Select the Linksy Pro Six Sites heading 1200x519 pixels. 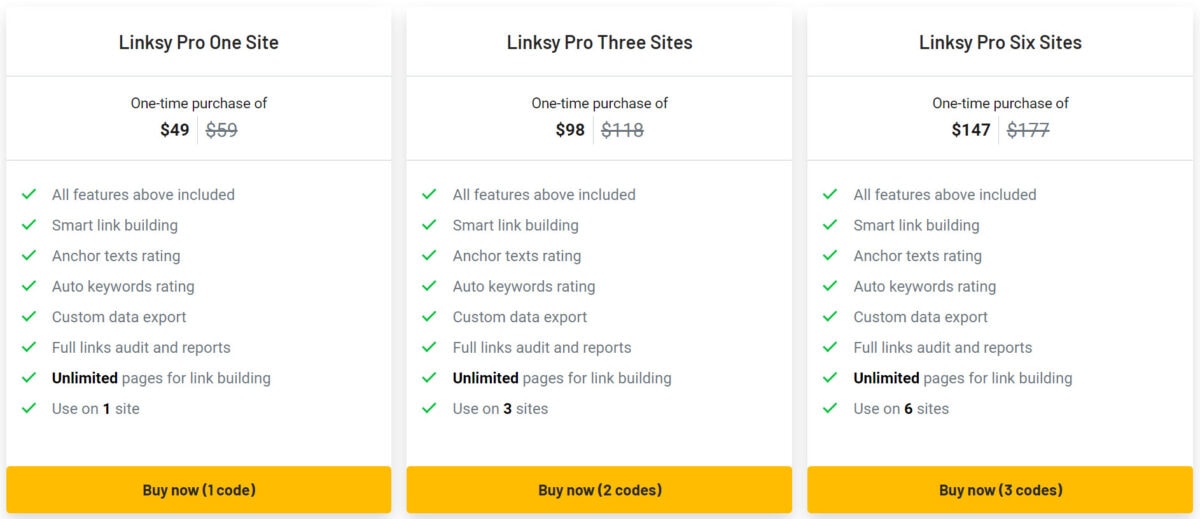[1000, 43]
